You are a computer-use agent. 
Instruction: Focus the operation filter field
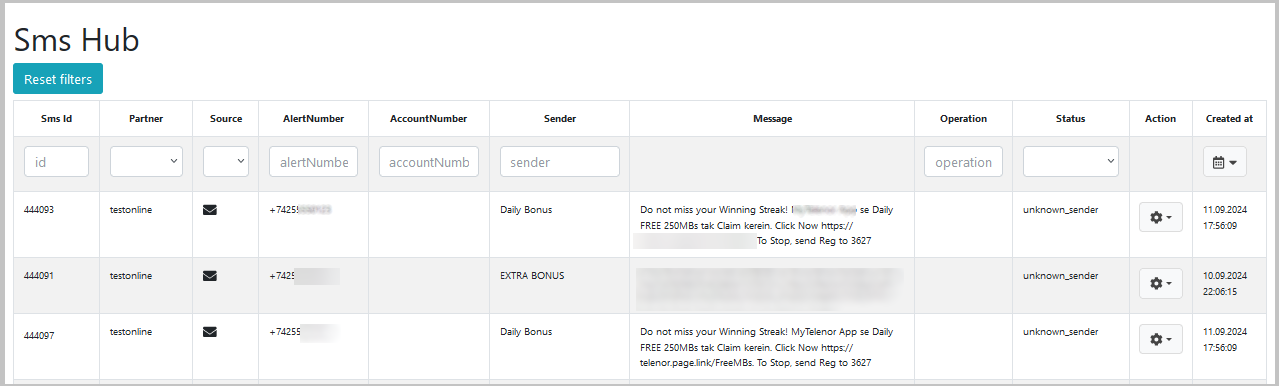963,162
